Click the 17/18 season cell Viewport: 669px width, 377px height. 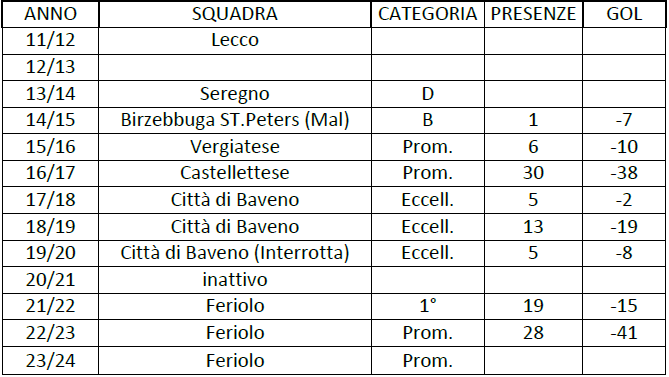coord(50,200)
